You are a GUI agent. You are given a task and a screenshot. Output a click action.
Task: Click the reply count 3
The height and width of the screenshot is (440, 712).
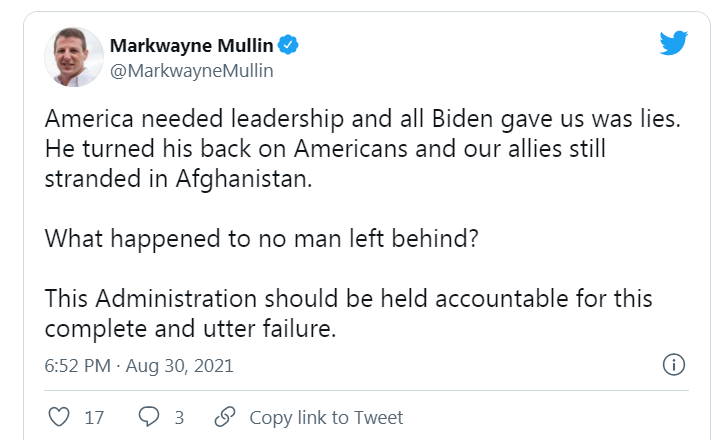click(178, 417)
